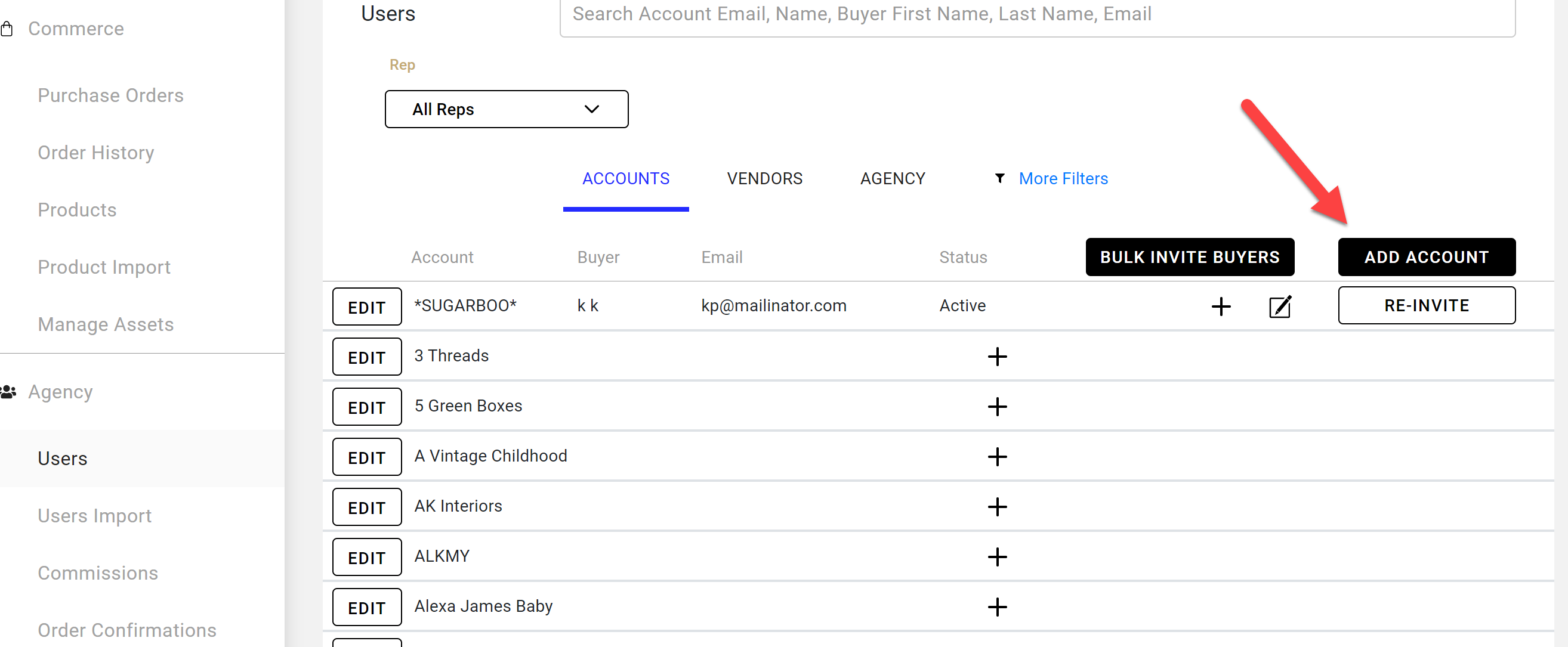This screenshot has width=1568, height=647.
Task: Click Re-Invite for SUGARBOO account
Action: pyautogui.click(x=1426, y=305)
